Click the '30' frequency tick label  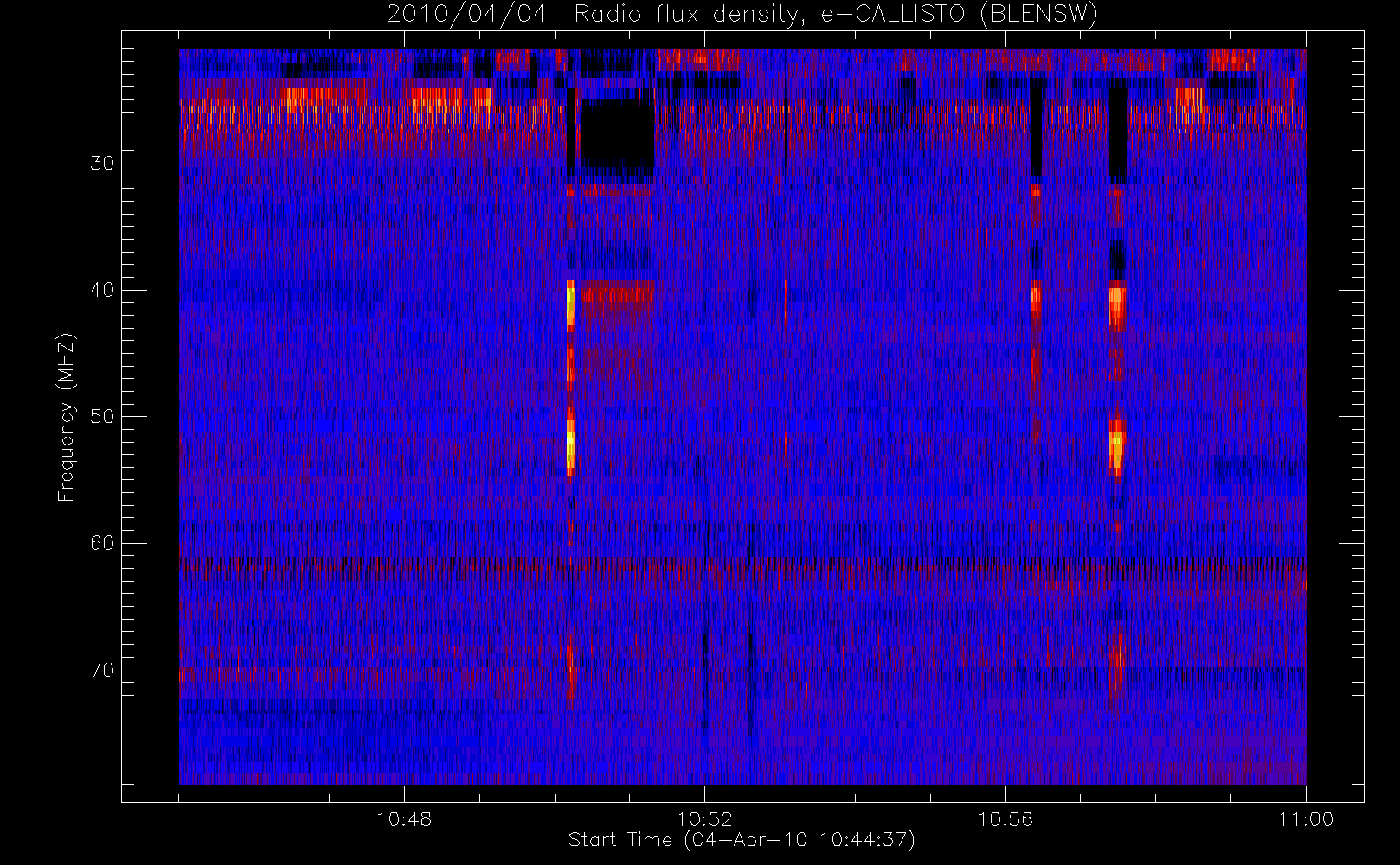click(102, 163)
